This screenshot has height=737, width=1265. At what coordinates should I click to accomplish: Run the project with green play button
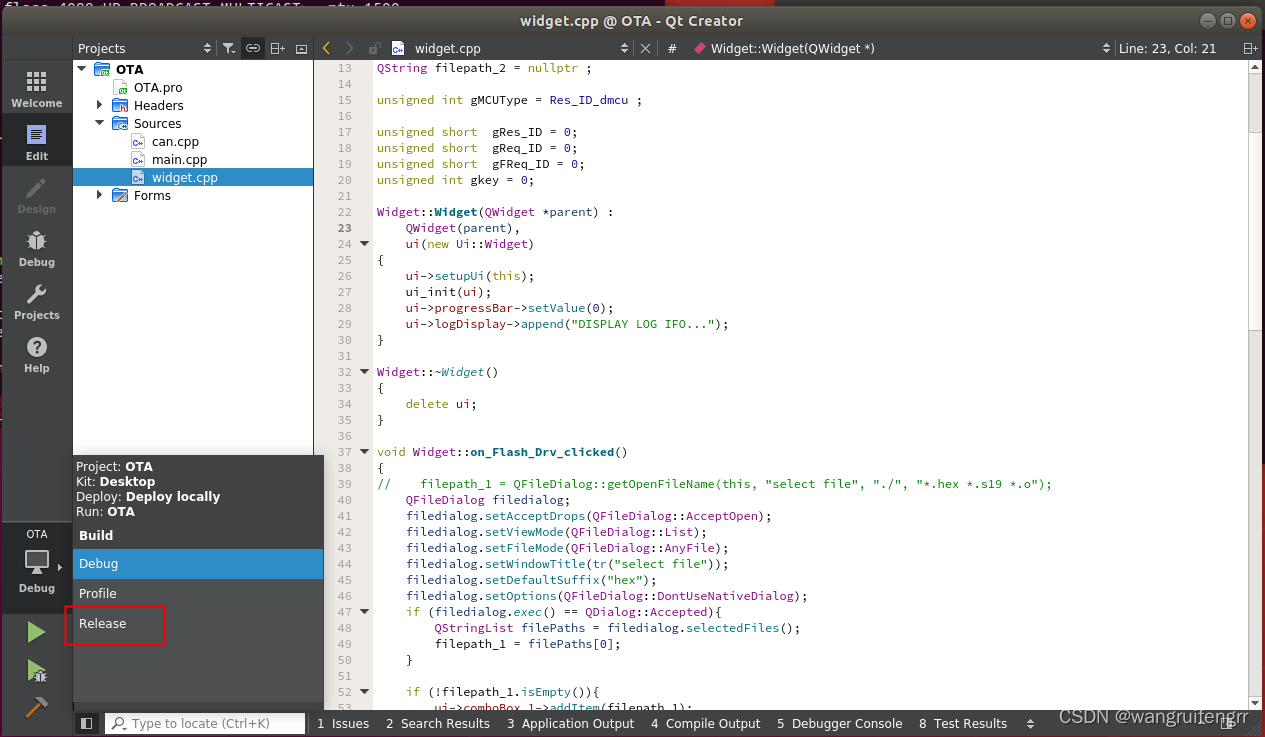[x=36, y=632]
